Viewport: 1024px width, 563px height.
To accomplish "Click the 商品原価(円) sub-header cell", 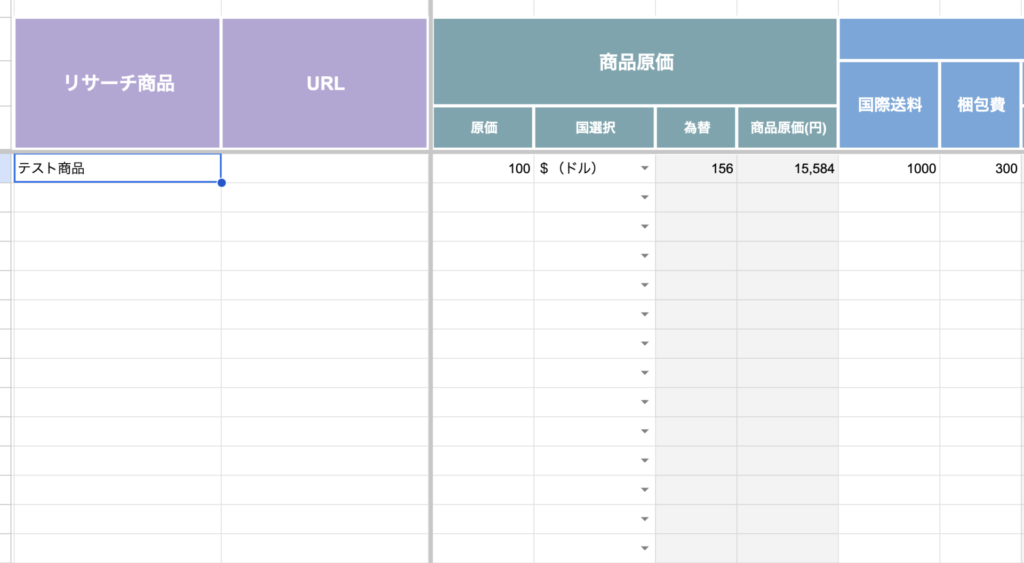I will (x=787, y=128).
